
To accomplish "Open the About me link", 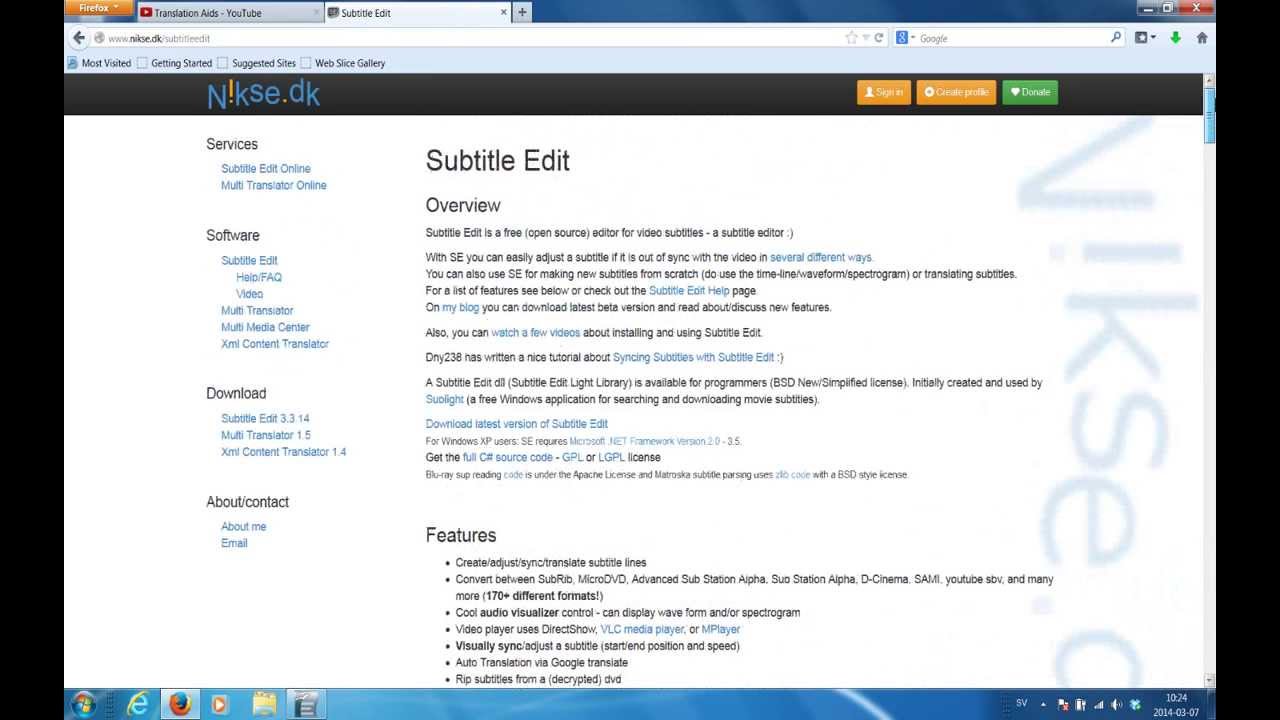I will (243, 527).
